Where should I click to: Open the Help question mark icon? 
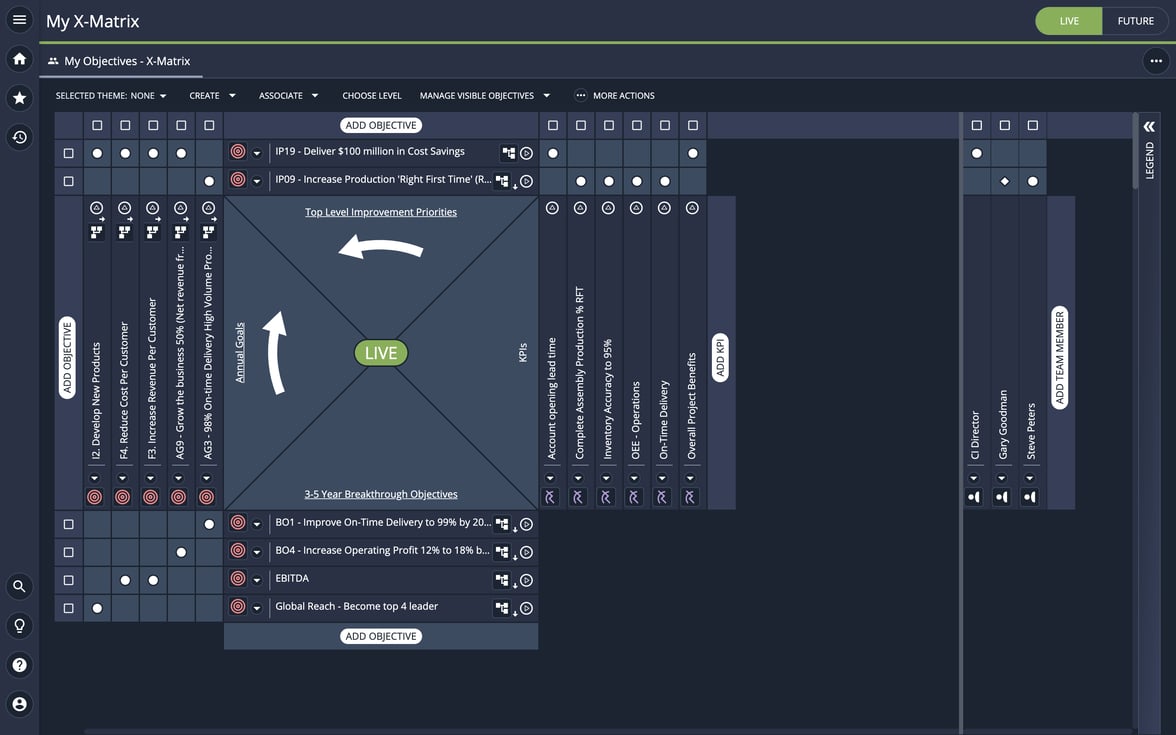(x=19, y=665)
